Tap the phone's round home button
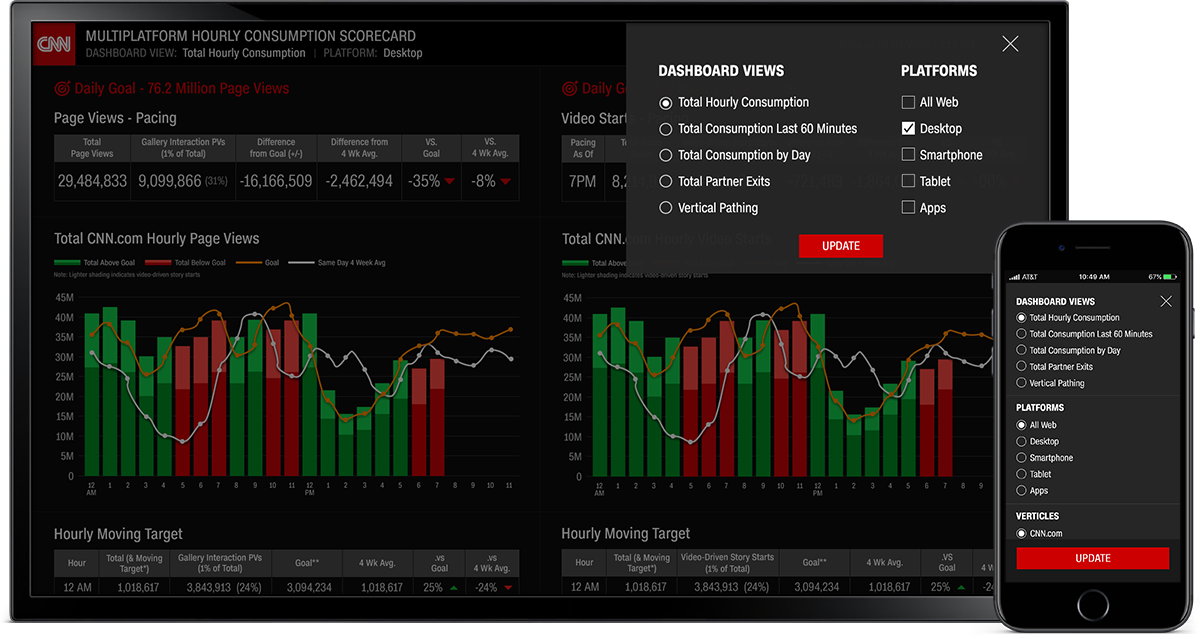This screenshot has height=639, width=1200. [1092, 605]
